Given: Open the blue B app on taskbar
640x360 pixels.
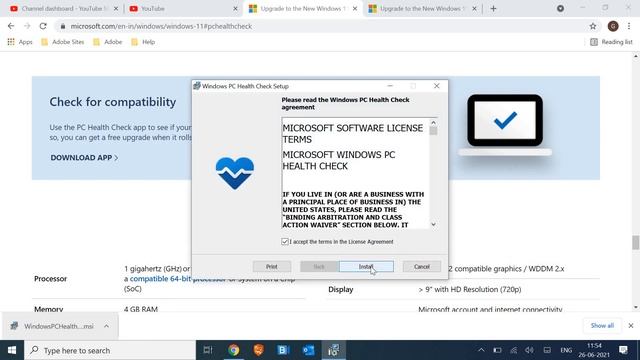Looking at the screenshot, I should point(283,350).
